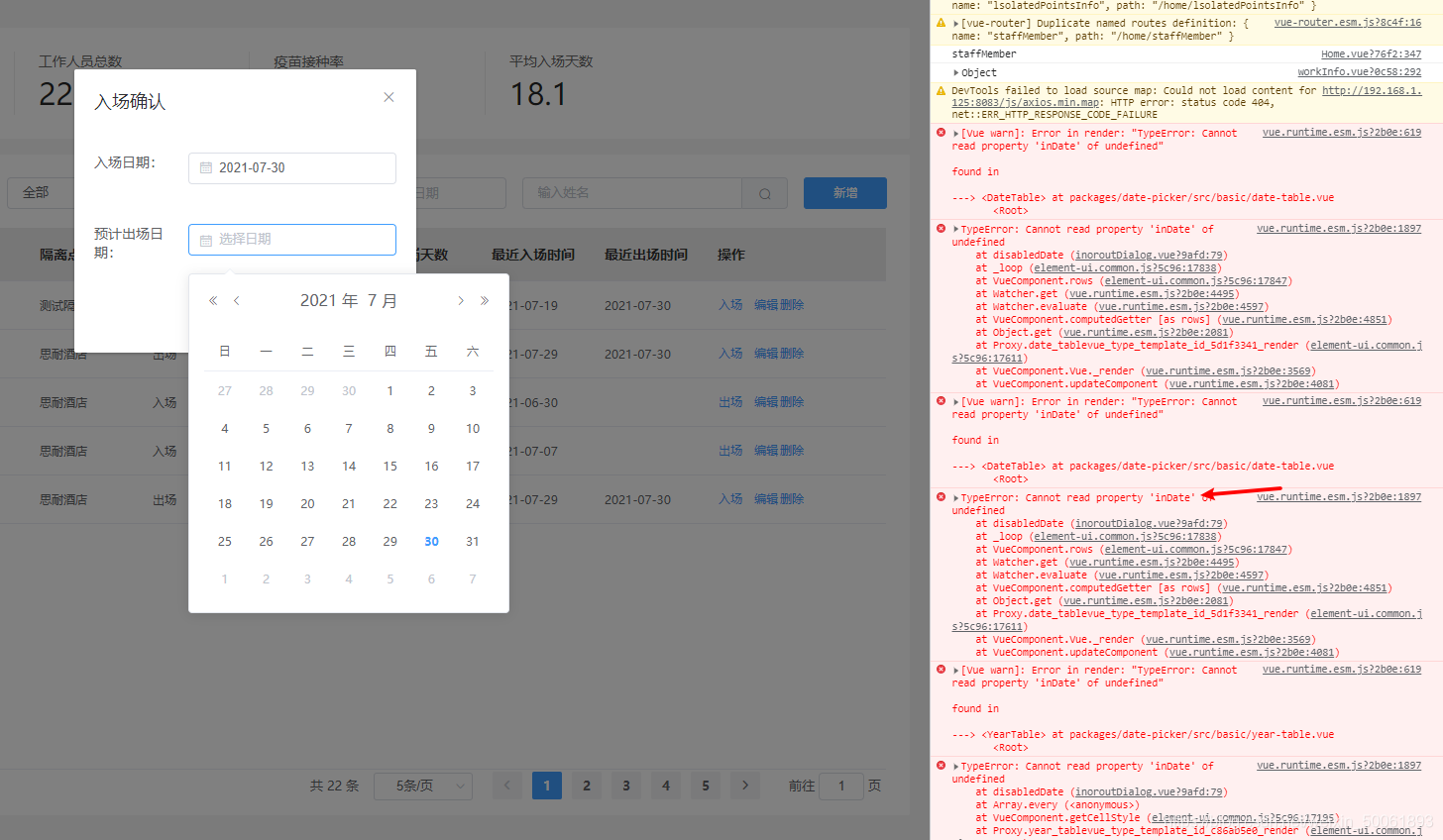Go to pagination page 2
This screenshot has width=1443, height=840.
(x=587, y=786)
